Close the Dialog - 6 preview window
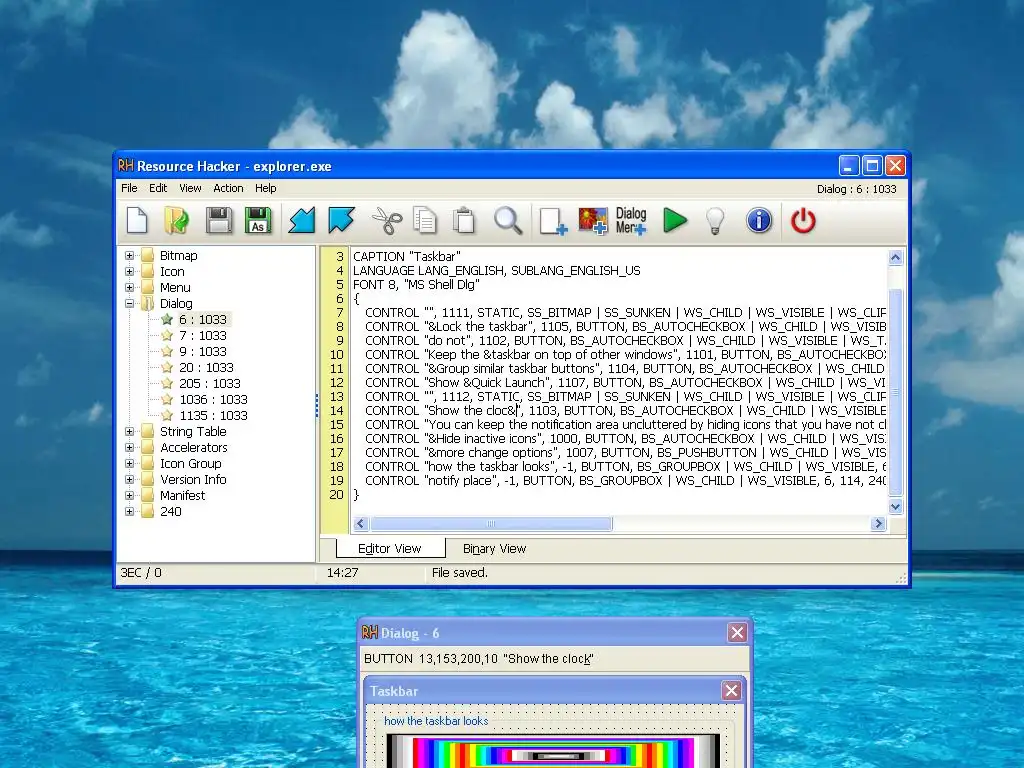The width and height of the screenshot is (1024, 768). 737,632
